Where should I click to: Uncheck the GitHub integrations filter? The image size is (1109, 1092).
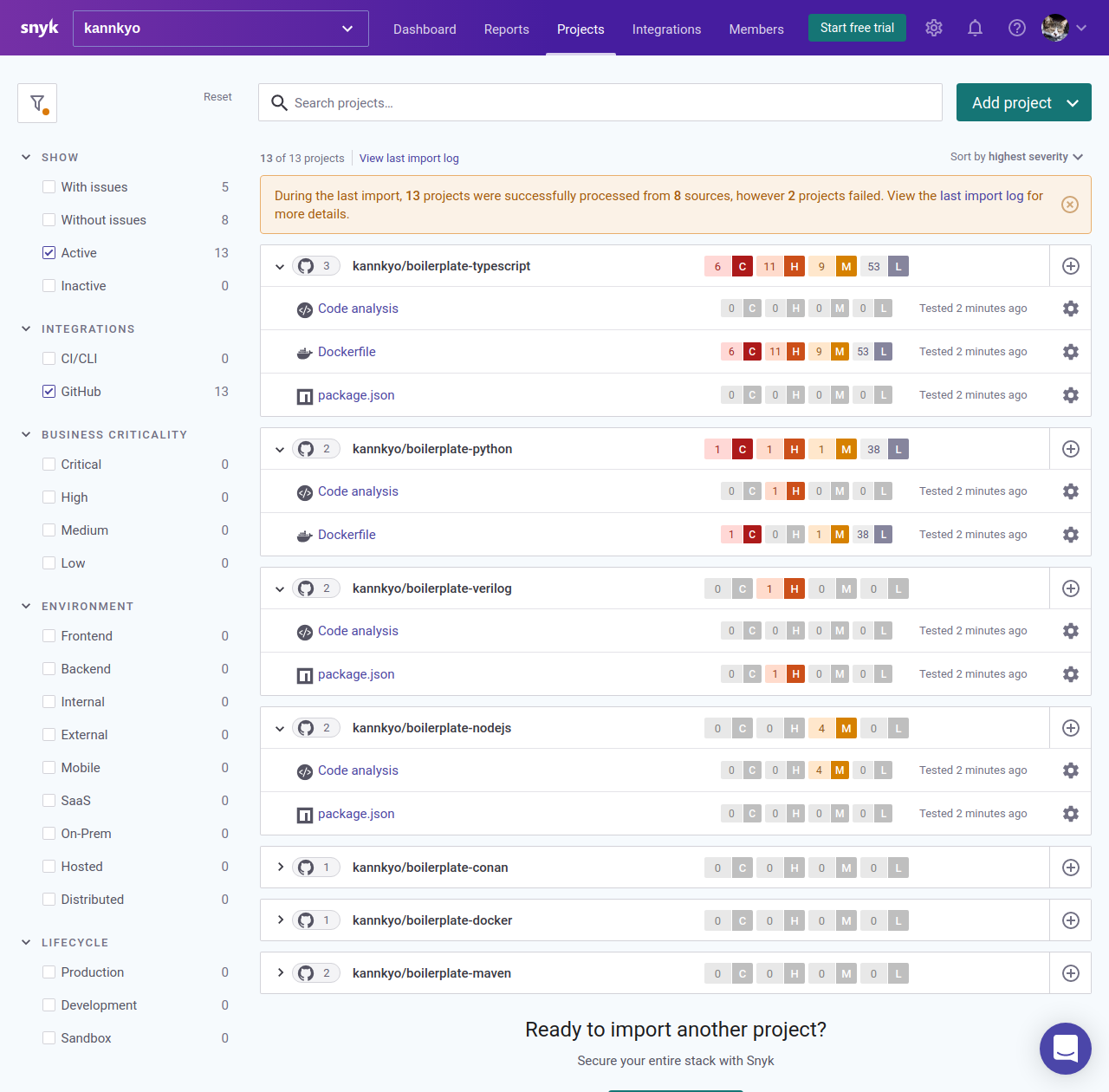tap(49, 391)
